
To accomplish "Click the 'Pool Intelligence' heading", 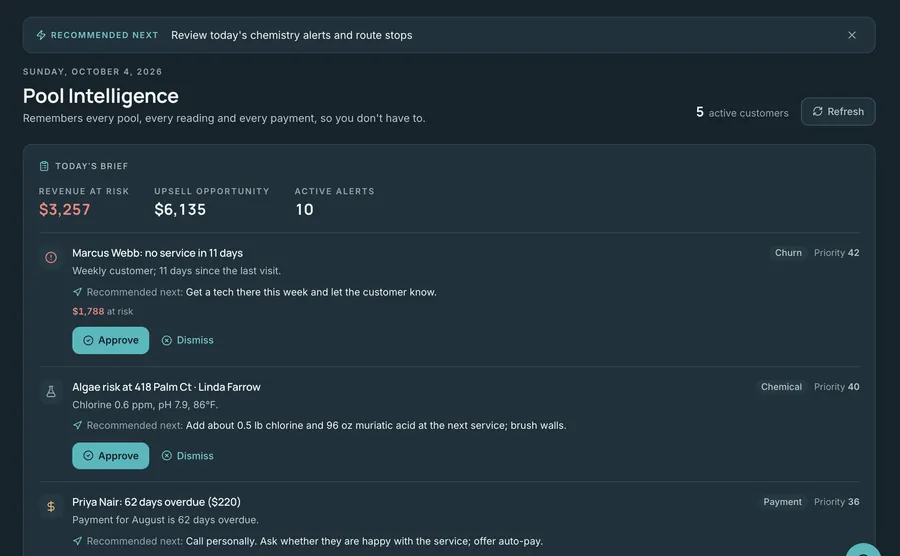I will coord(100,96).
